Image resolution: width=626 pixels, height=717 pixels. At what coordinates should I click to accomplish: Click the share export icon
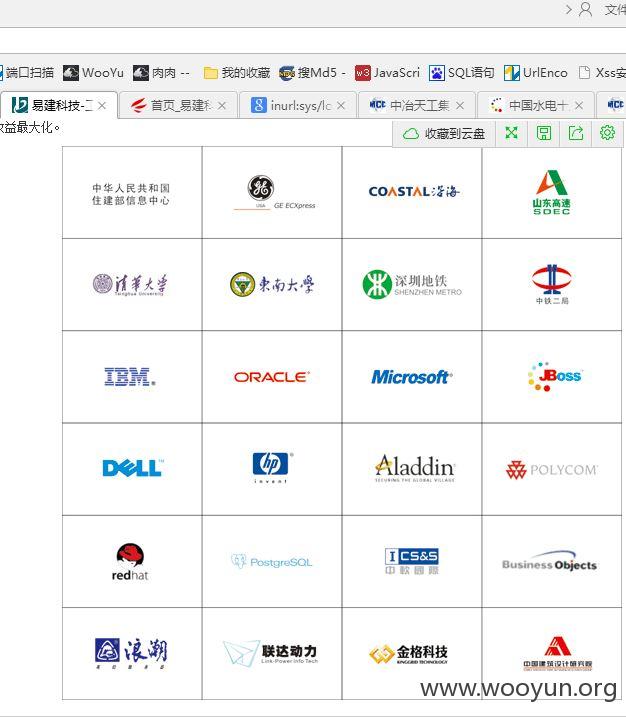(576, 133)
